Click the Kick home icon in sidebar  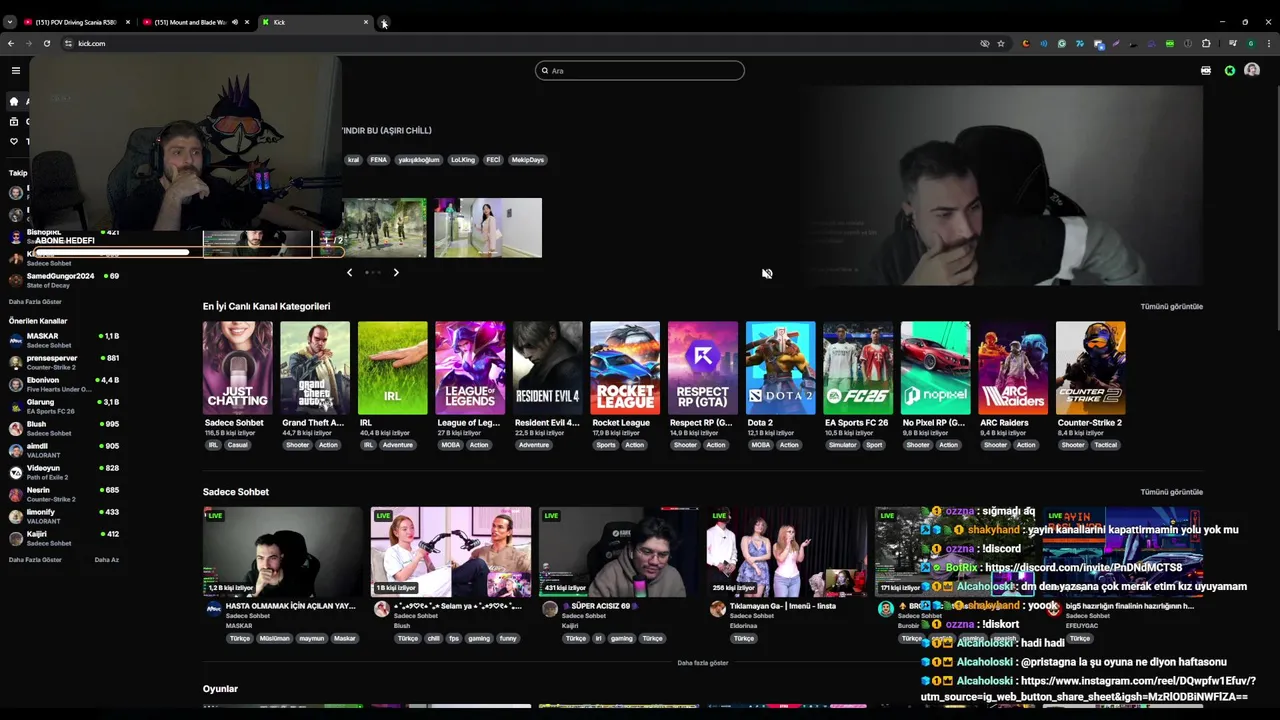(14, 101)
